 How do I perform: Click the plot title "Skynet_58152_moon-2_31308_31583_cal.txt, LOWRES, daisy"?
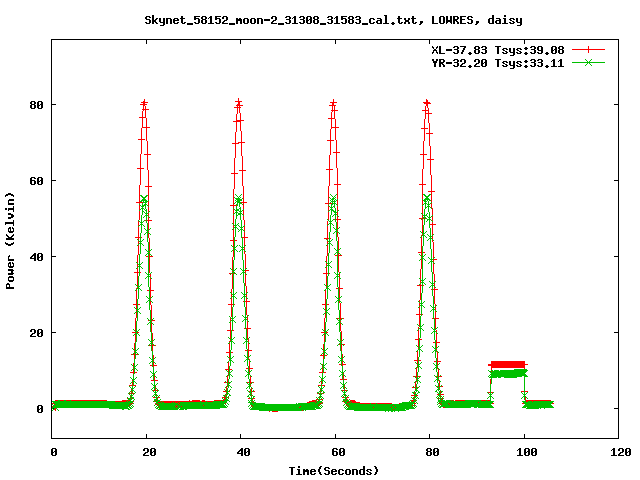(x=333, y=20)
